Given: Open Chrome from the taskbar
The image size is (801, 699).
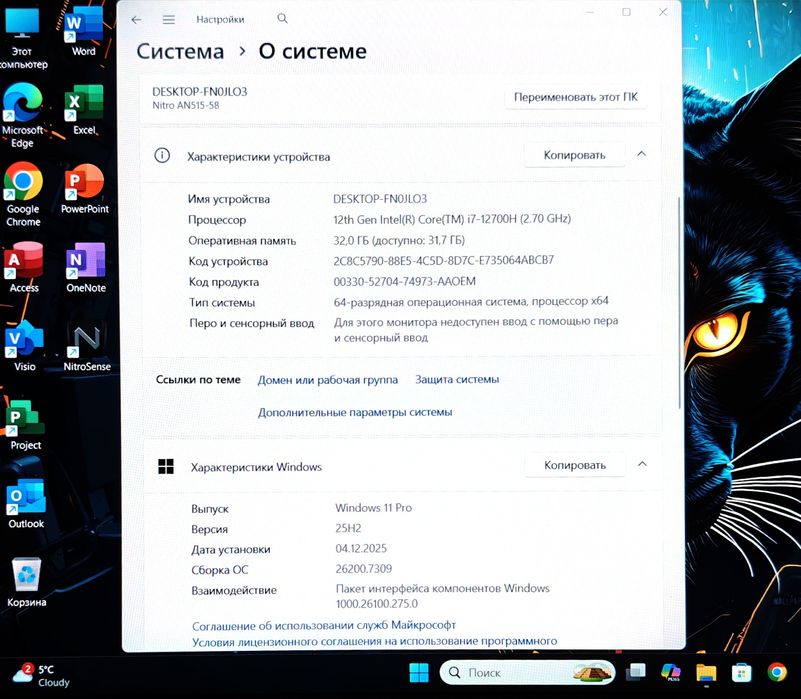Looking at the screenshot, I should [777, 672].
